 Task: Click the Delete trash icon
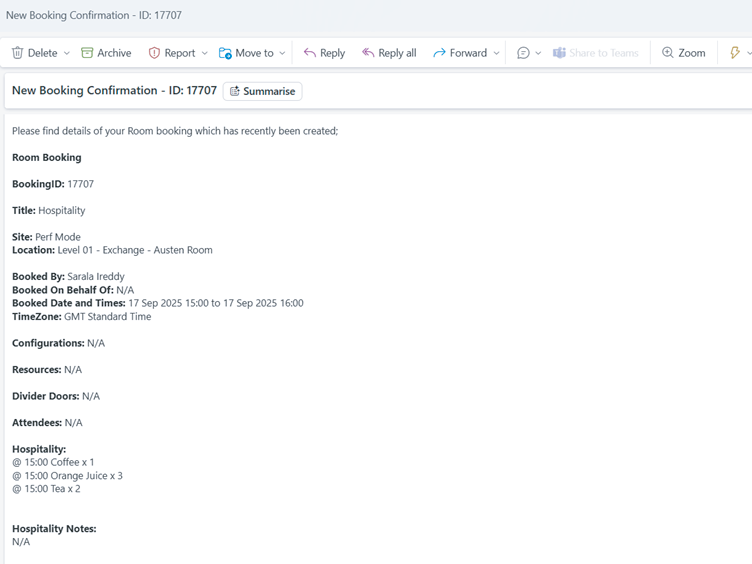pyautogui.click(x=18, y=53)
